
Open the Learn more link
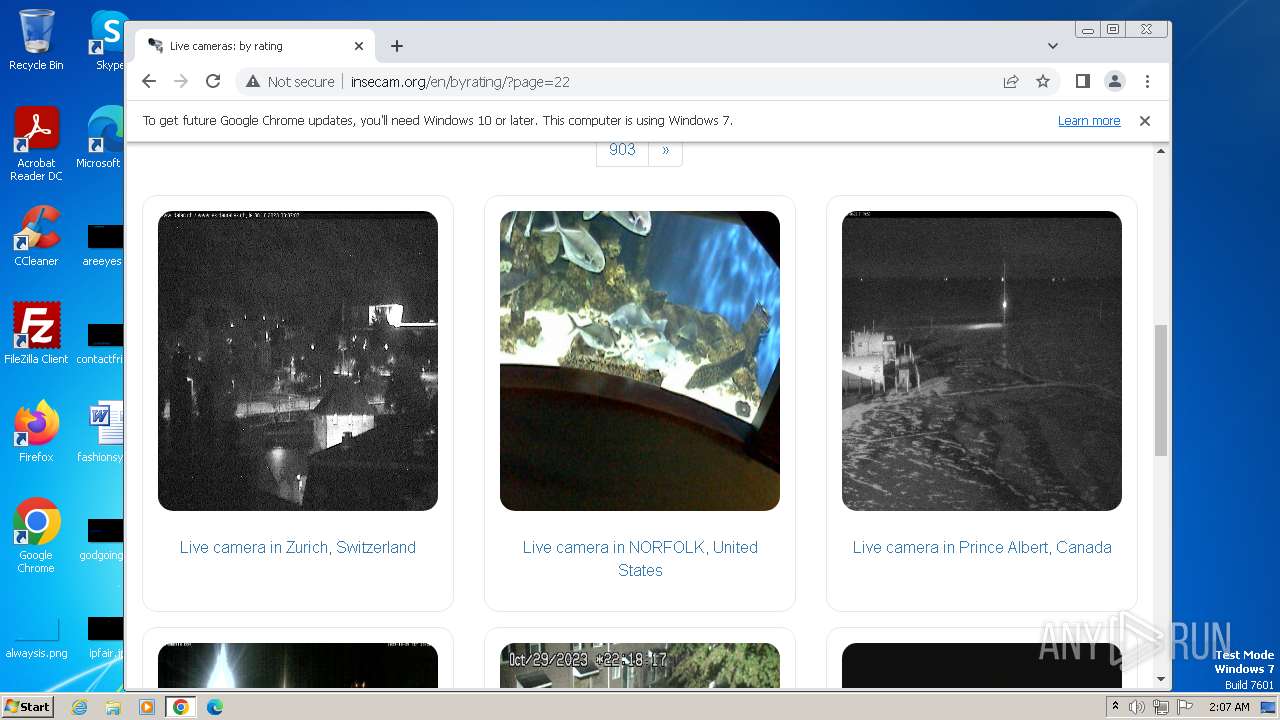1089,121
